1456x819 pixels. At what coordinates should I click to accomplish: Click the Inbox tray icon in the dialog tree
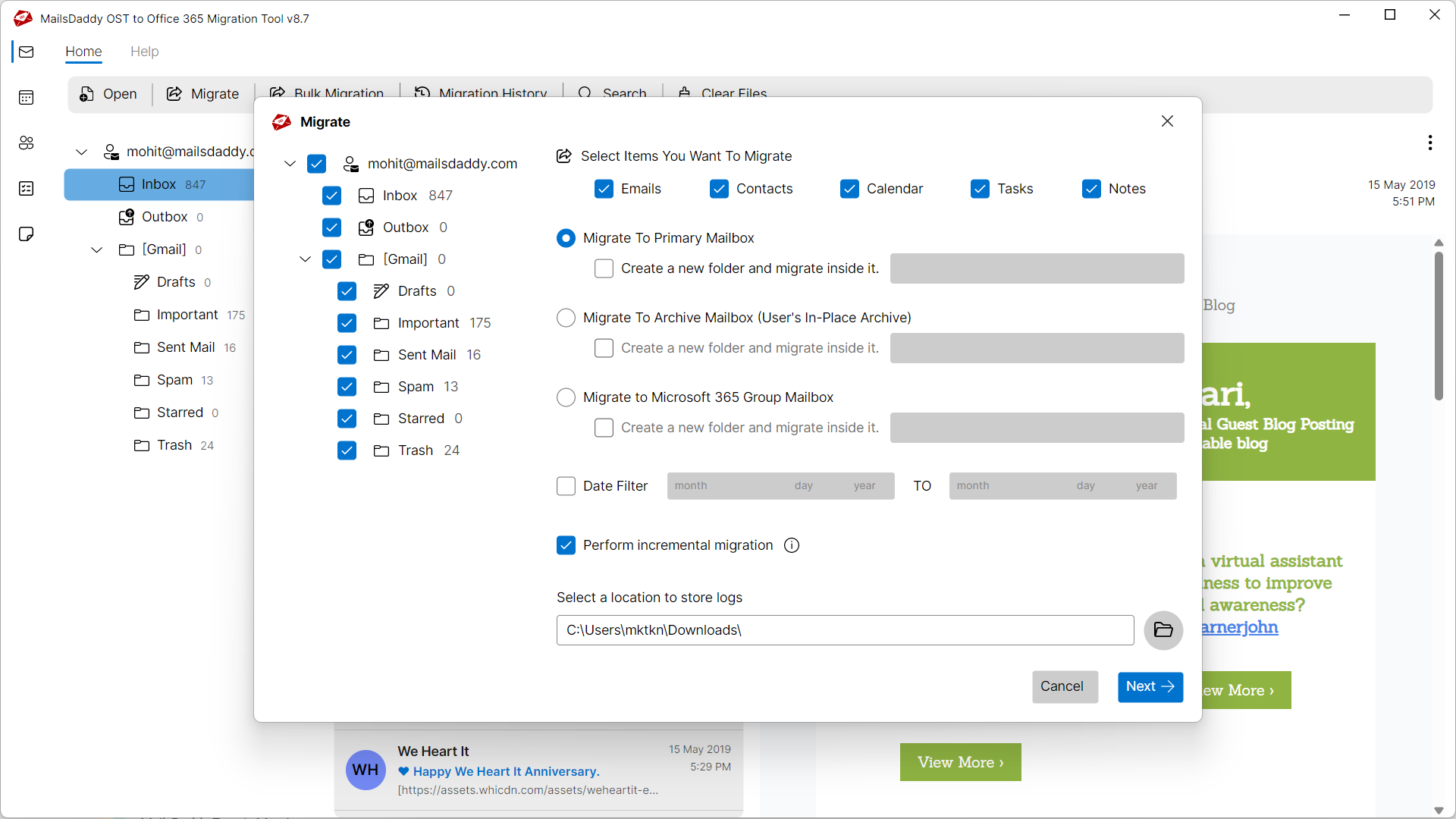coord(366,196)
